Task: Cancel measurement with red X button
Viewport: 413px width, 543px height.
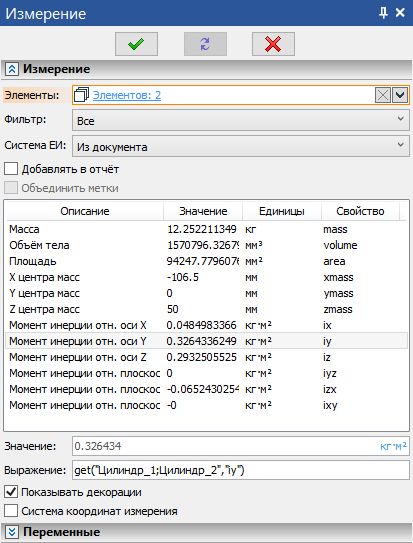Action: [x=273, y=44]
